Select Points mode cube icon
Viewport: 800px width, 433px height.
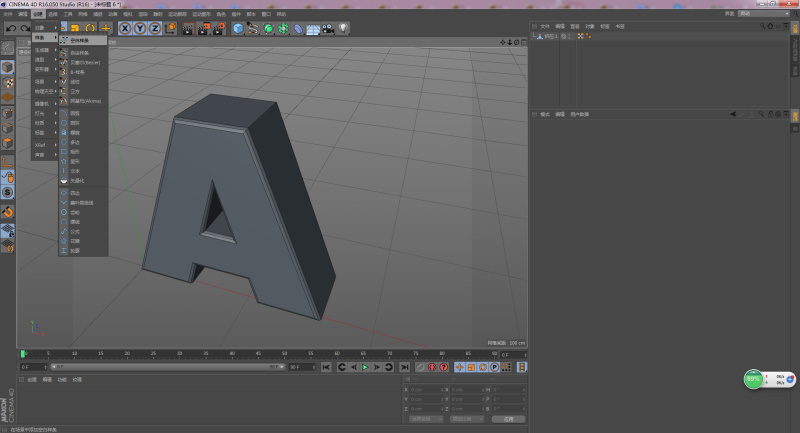(7, 113)
